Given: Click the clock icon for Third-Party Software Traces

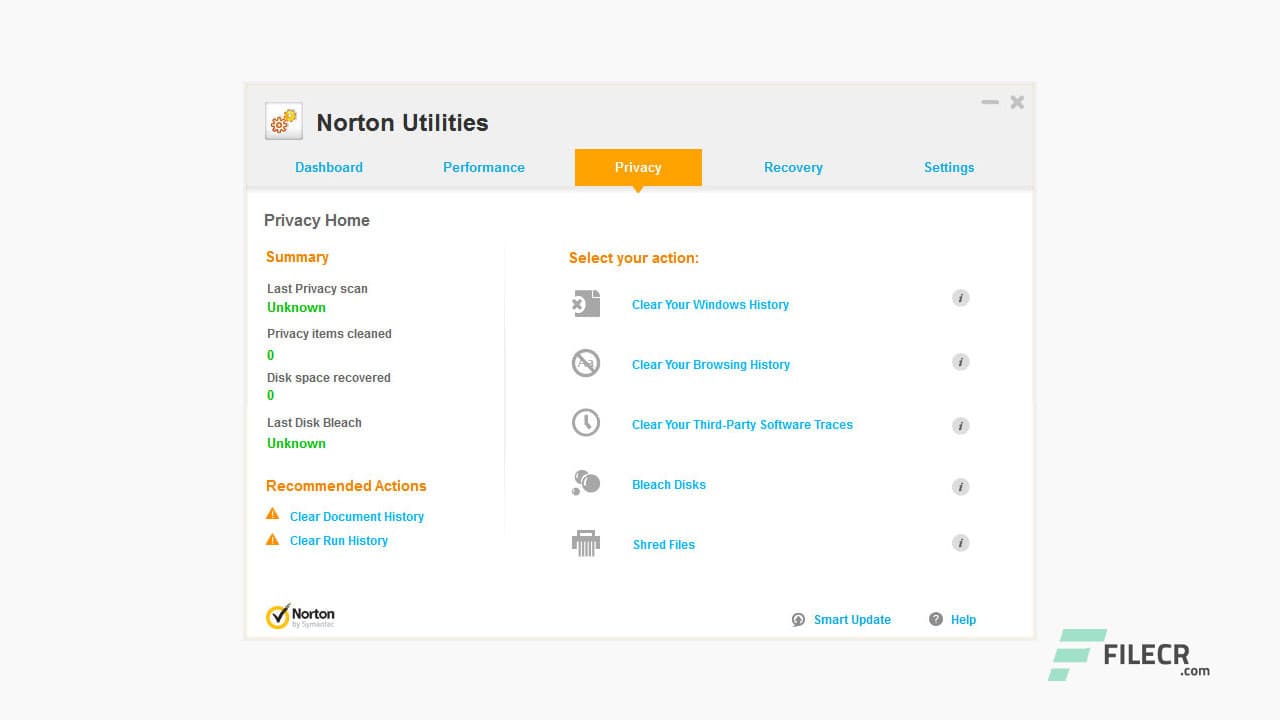Looking at the screenshot, I should coord(585,422).
